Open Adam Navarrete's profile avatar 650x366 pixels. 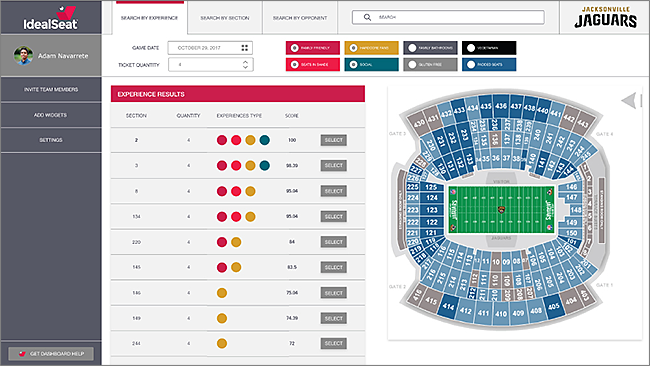[23, 56]
